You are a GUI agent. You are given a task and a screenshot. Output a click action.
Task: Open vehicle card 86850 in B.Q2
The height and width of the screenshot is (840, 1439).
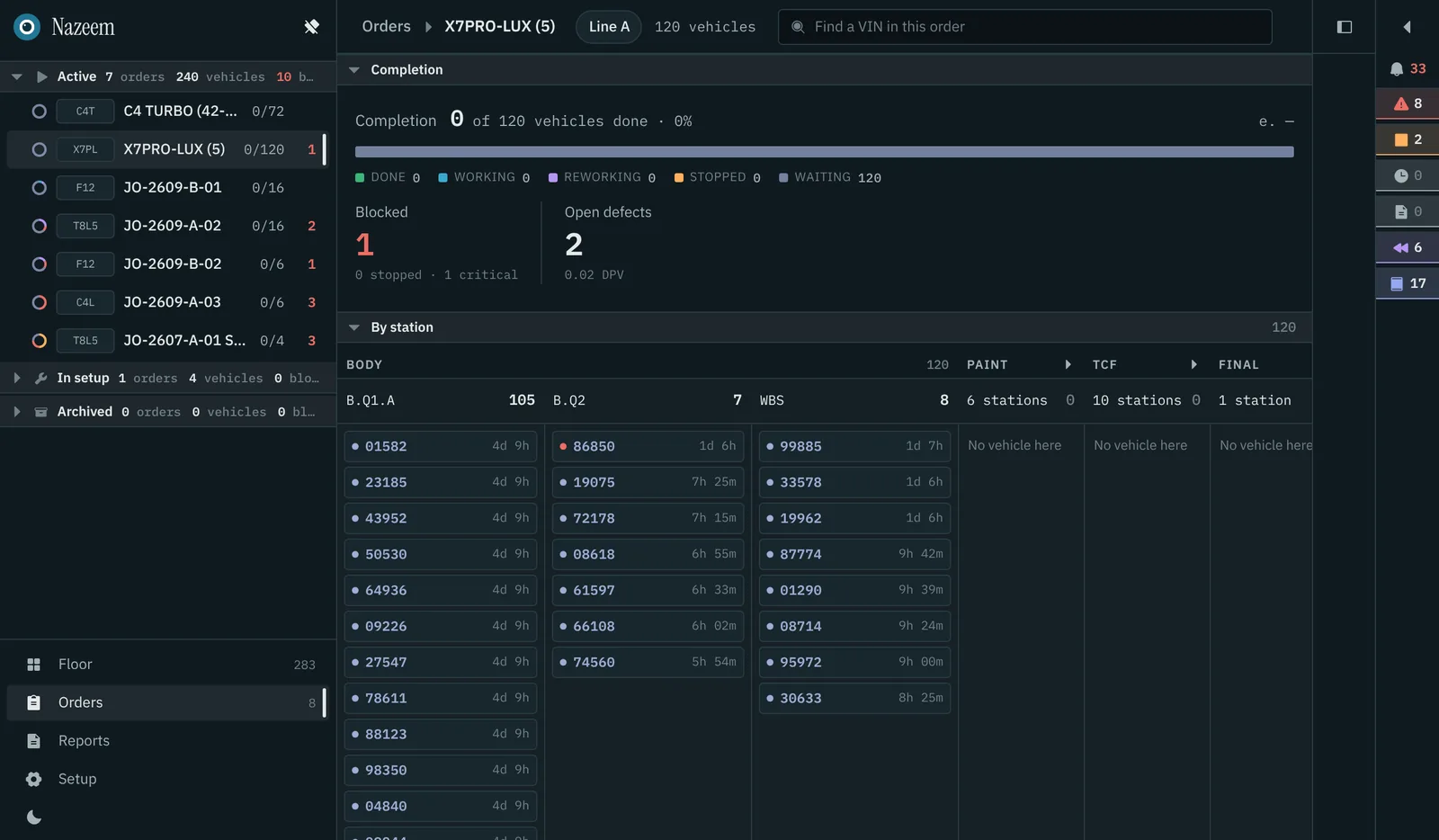[648, 446]
